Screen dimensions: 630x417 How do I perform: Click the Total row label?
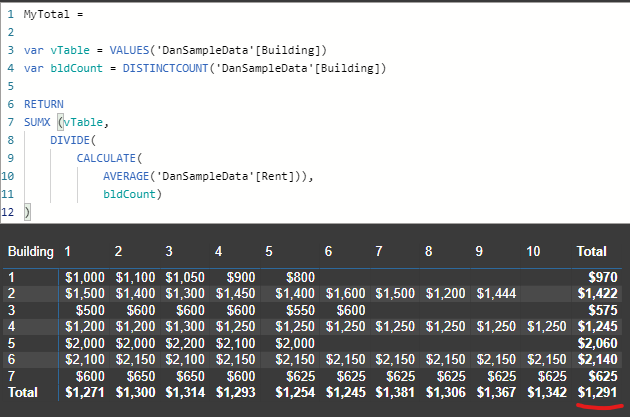click(23, 392)
